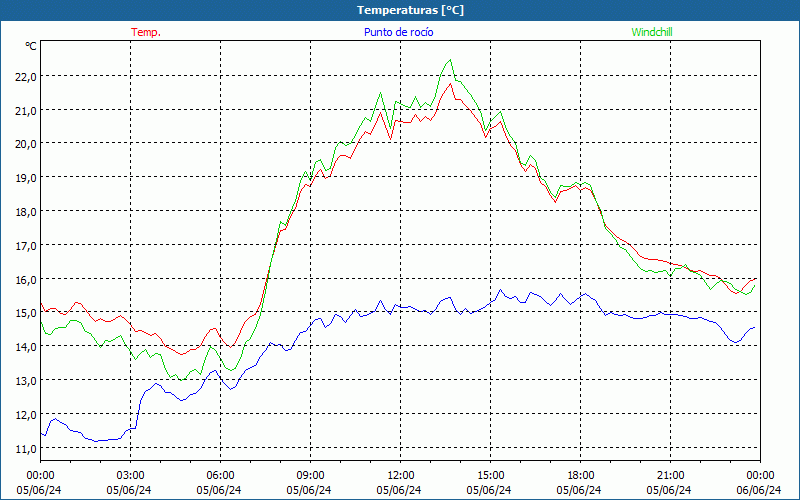Click the 17,0 y-axis value

click(26, 245)
